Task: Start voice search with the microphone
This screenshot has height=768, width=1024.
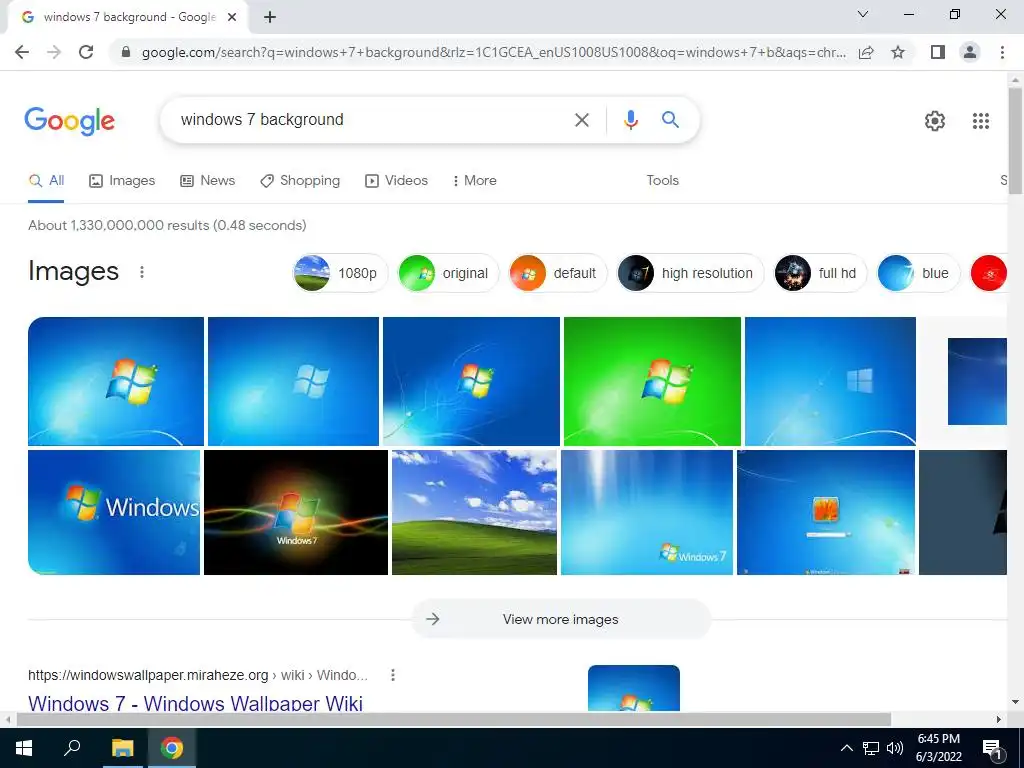Action: click(630, 120)
